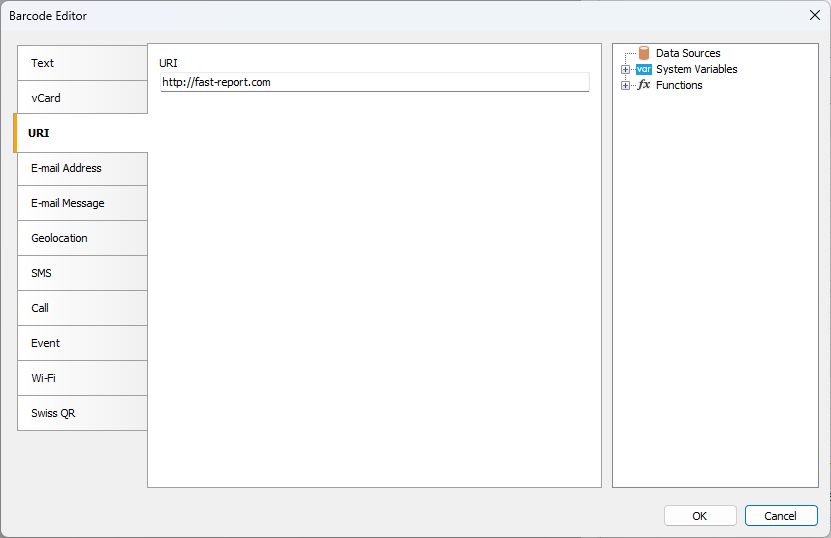The height and width of the screenshot is (538, 831).
Task: Select Data Sources in the tree
Action: tap(688, 53)
